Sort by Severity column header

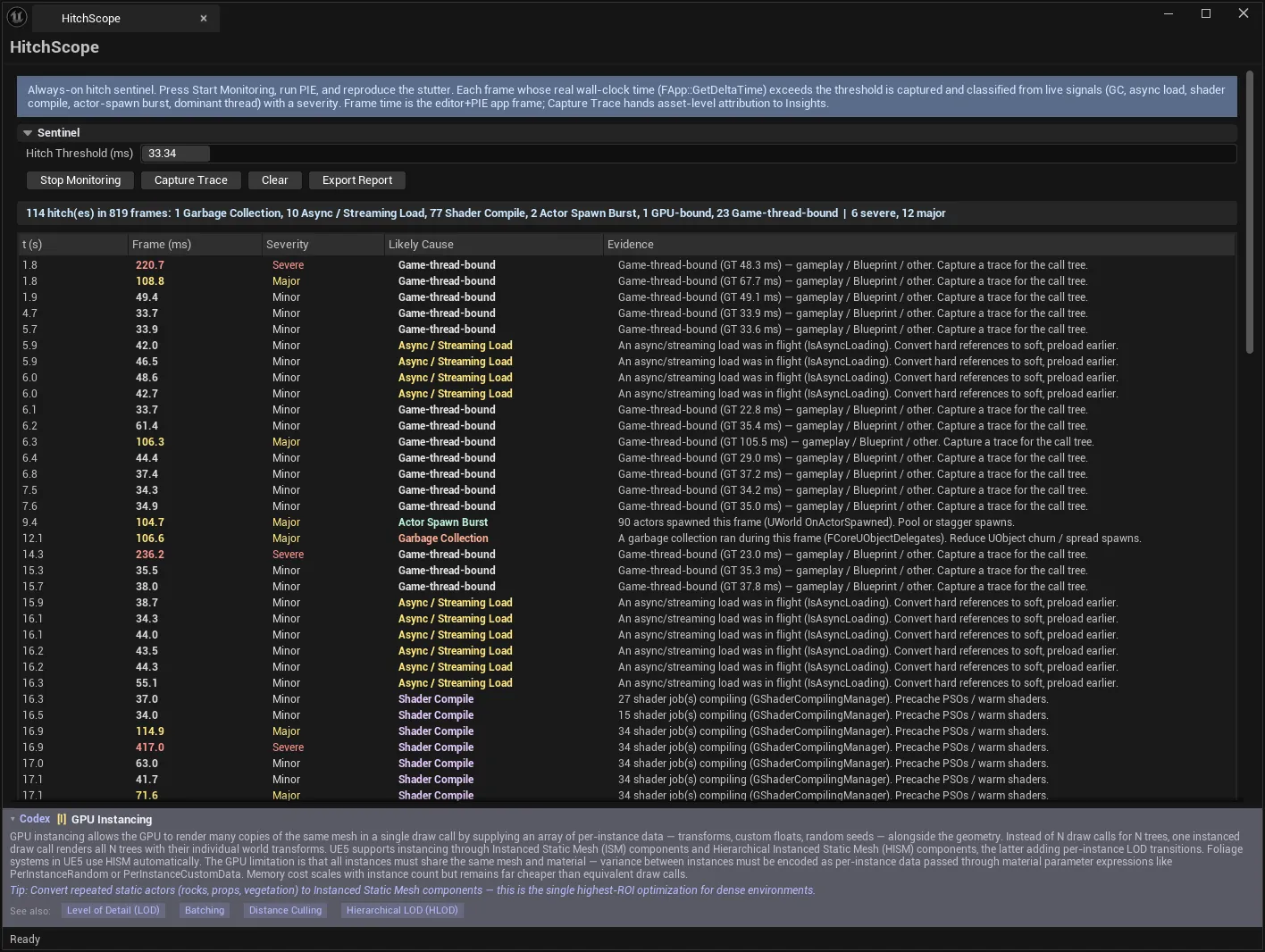[x=323, y=245]
